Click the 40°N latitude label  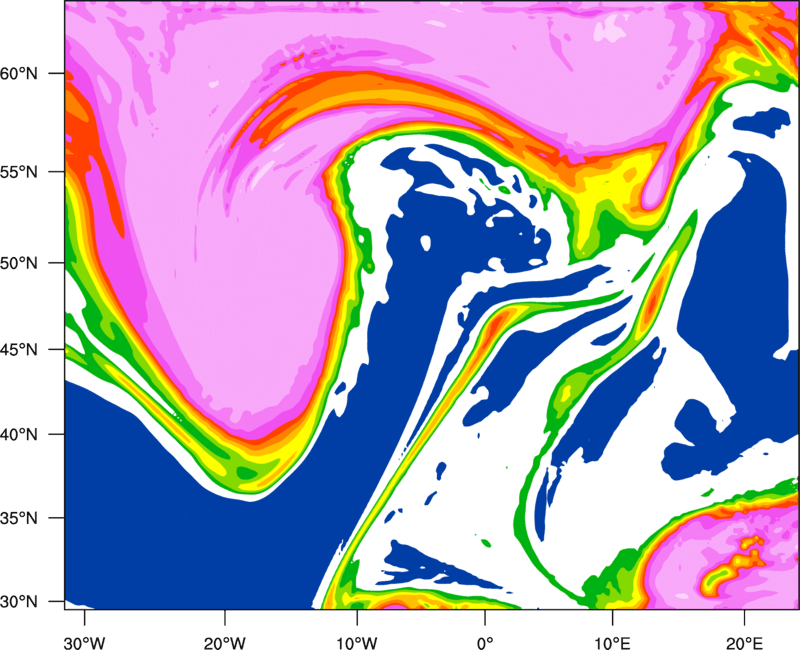[19, 435]
